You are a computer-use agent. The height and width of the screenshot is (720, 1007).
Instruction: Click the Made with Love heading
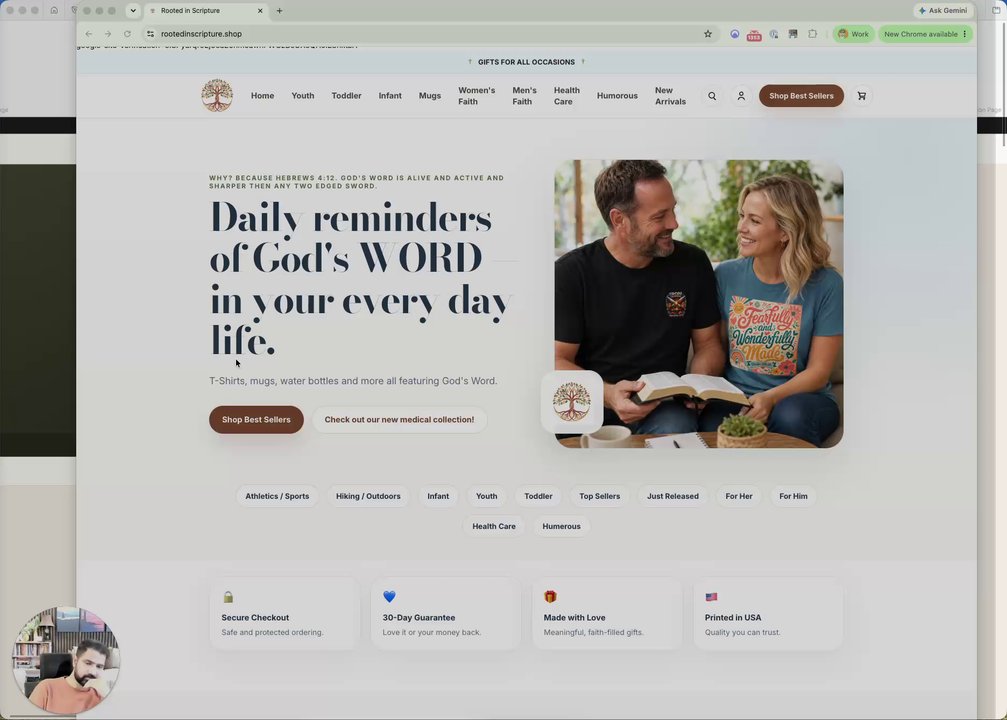[574, 617]
